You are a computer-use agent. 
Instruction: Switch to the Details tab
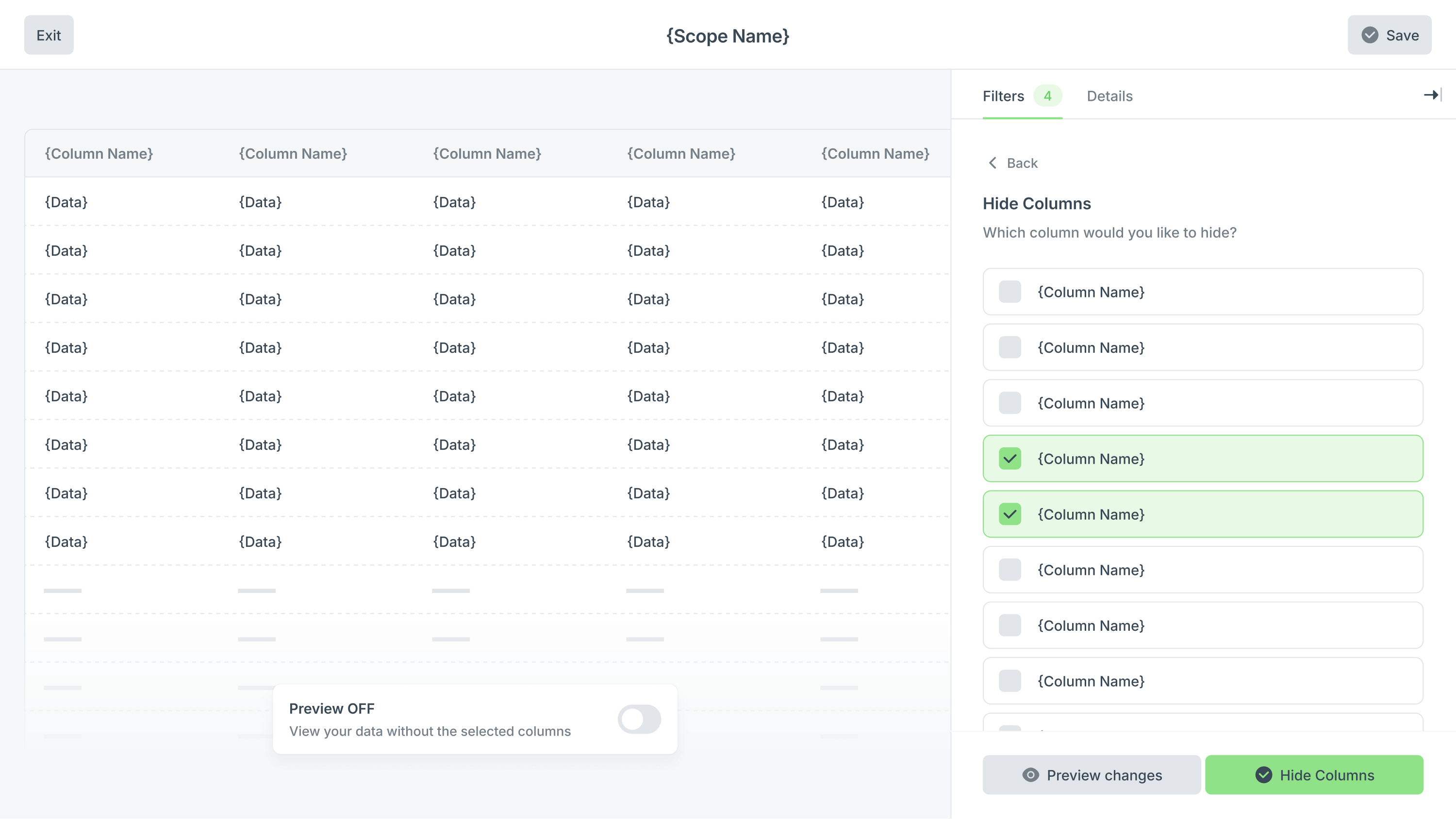click(1109, 96)
